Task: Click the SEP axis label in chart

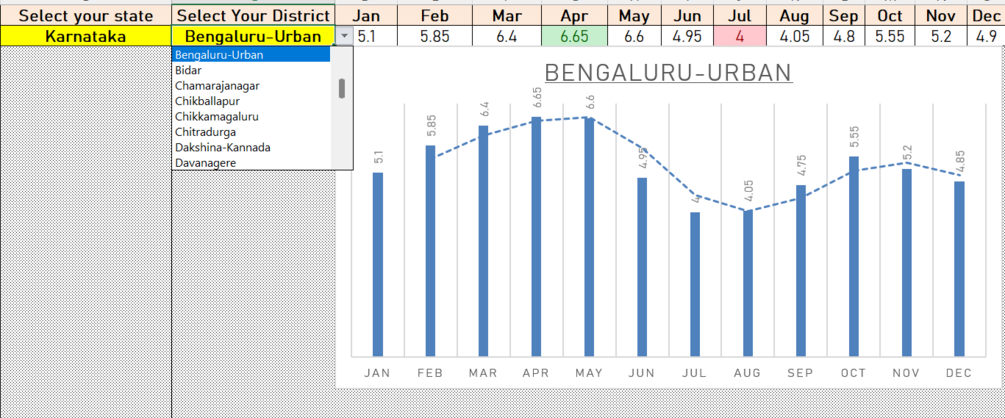Action: 801,373
